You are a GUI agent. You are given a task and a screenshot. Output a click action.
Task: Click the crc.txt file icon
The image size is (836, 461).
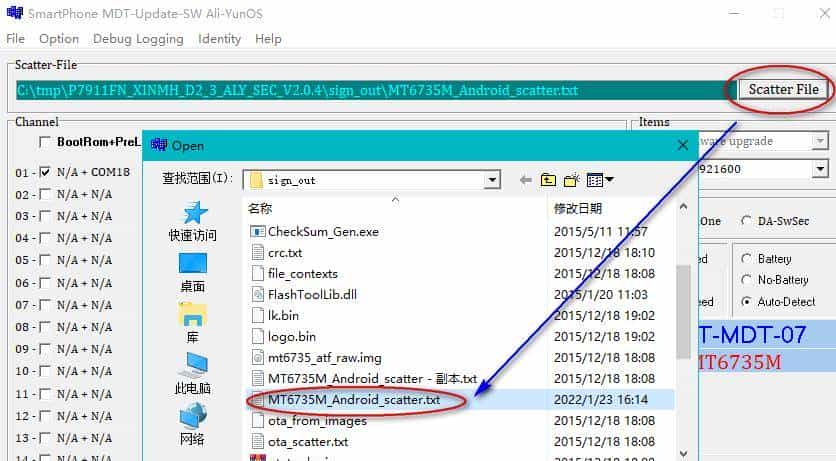click(x=258, y=253)
